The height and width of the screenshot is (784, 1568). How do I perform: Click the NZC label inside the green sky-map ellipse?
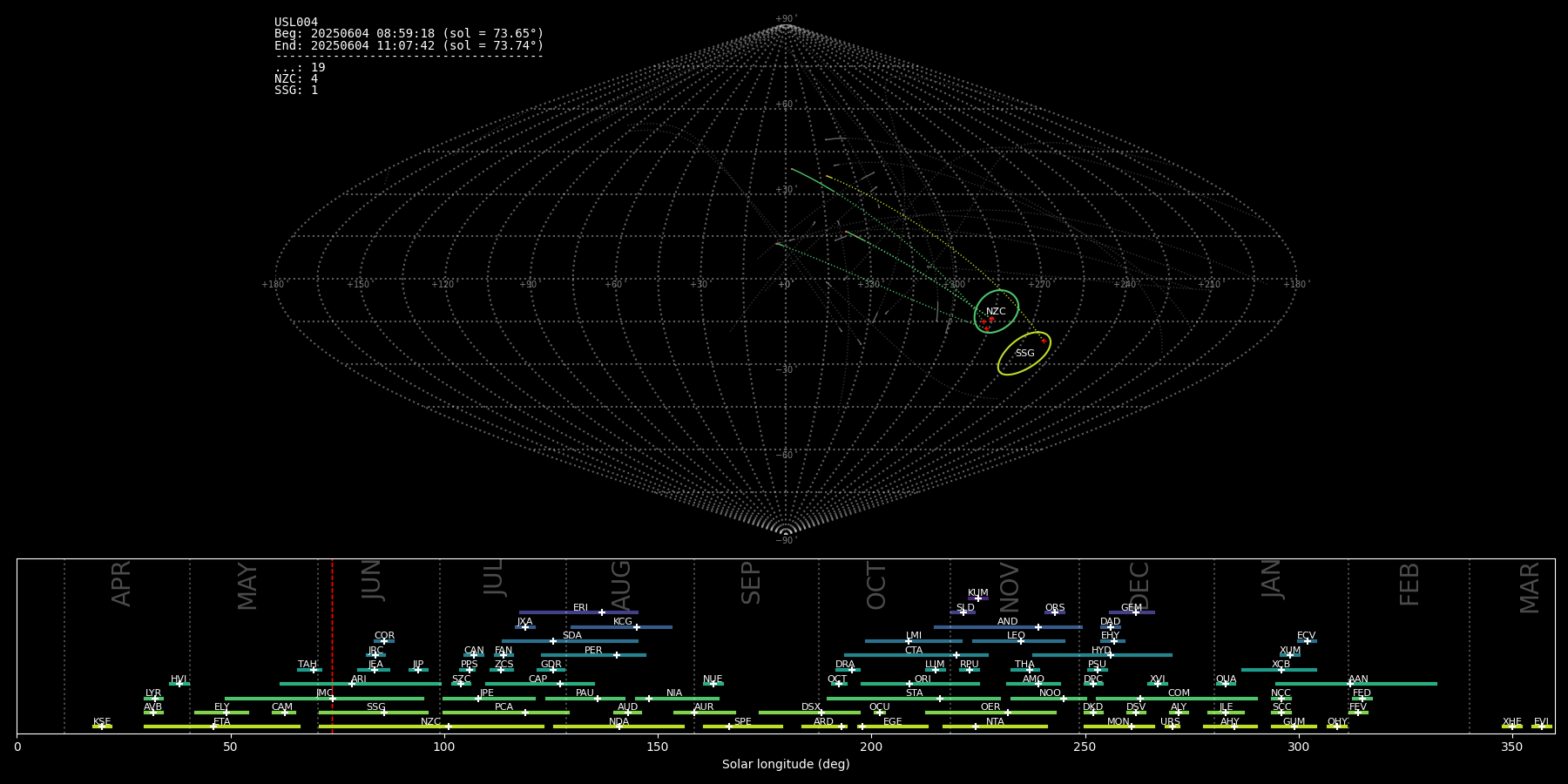[996, 311]
